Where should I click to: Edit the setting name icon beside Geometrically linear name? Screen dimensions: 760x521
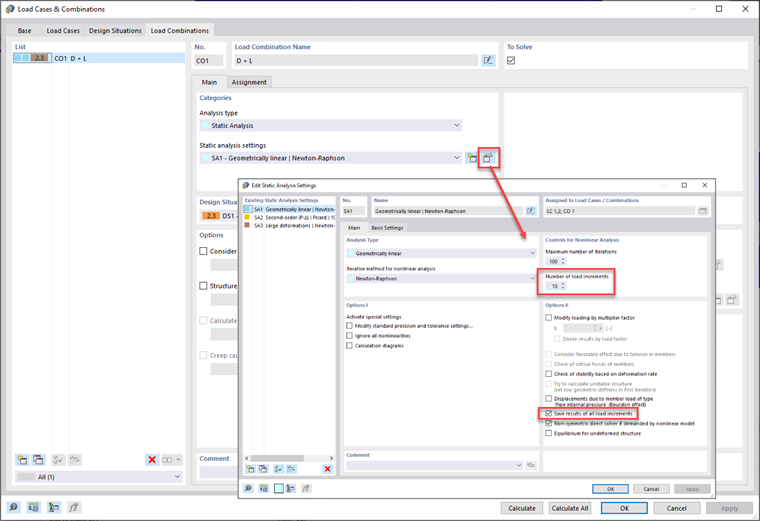click(531, 211)
